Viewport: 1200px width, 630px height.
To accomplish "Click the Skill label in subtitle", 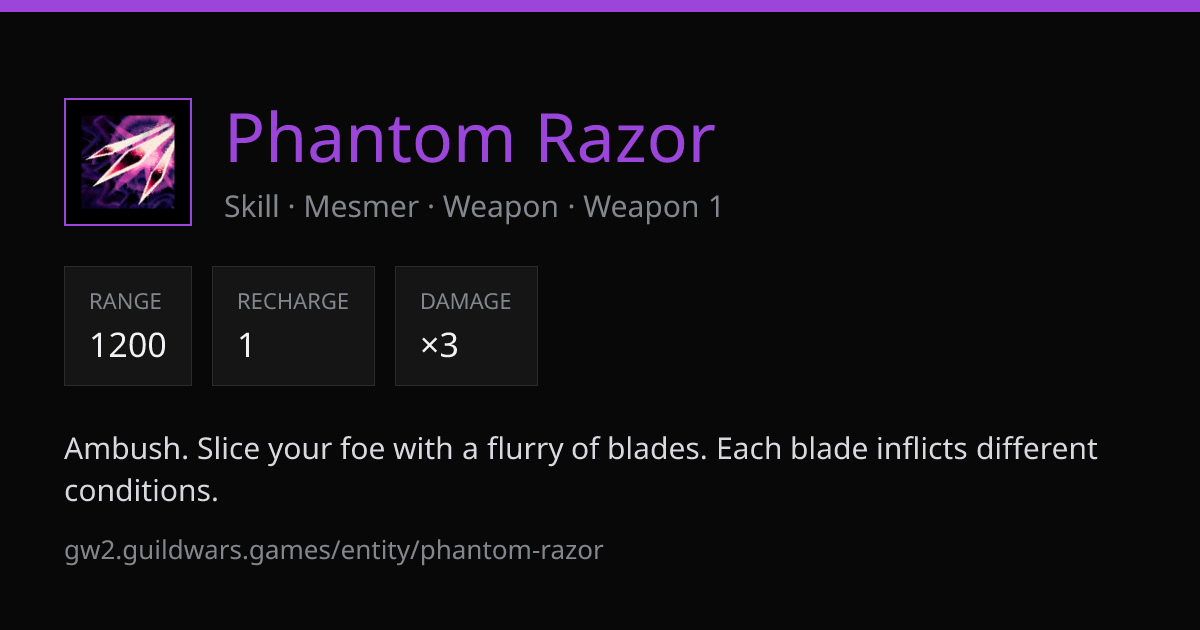I will coord(252,207).
